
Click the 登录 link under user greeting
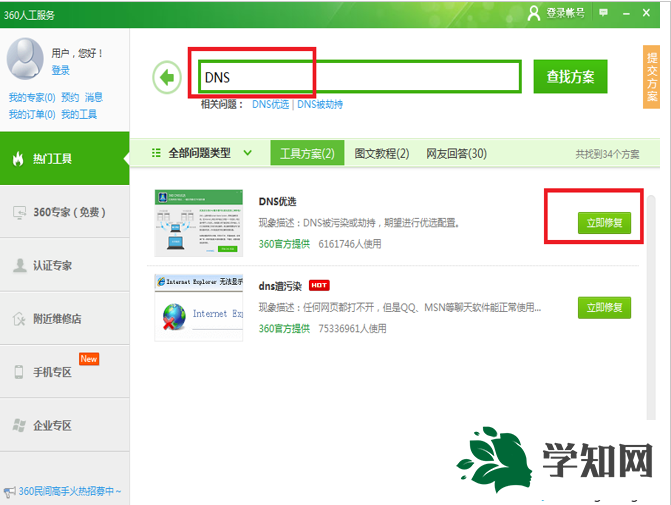pos(60,70)
